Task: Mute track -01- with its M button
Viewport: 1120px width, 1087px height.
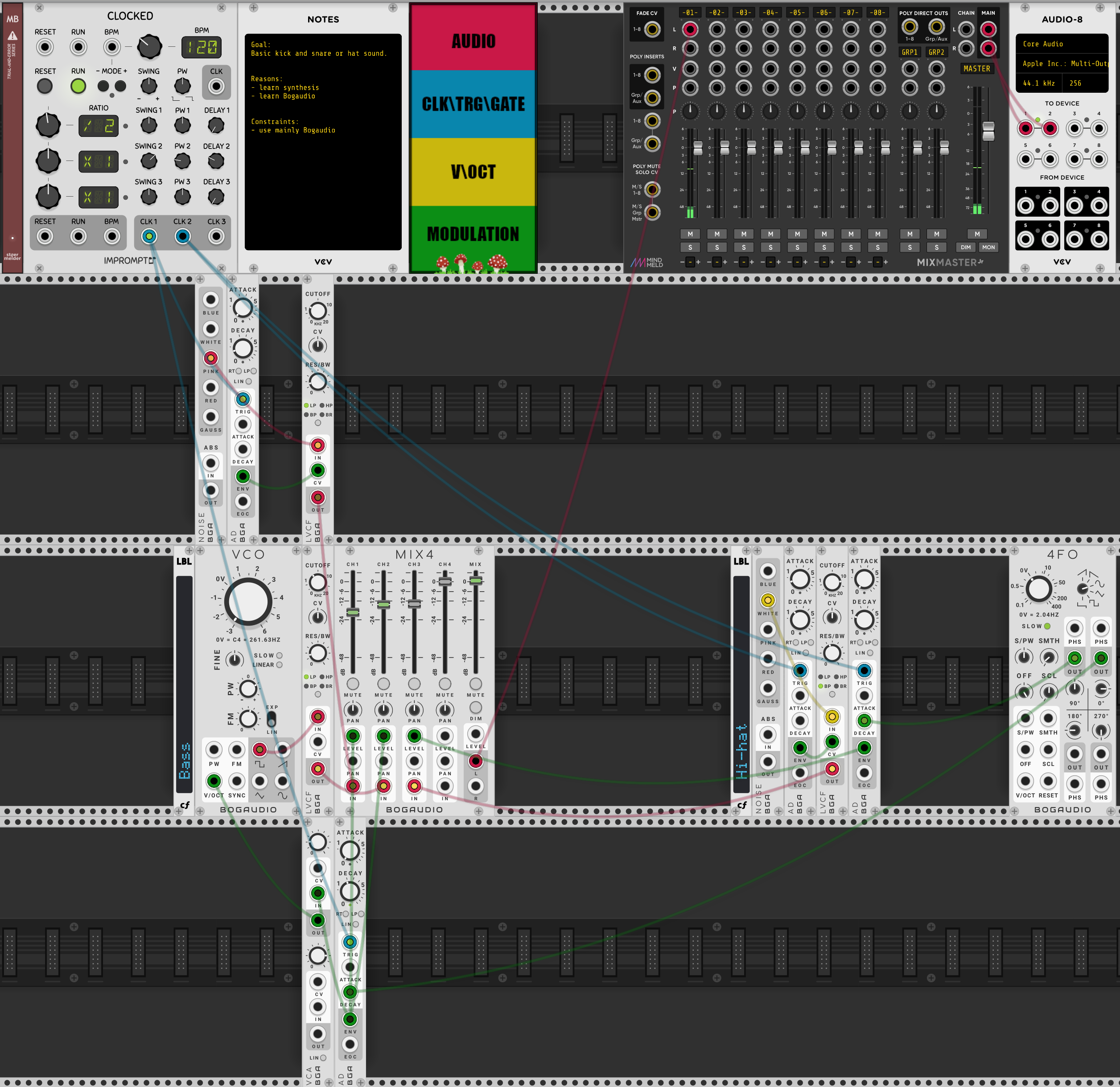Action: 690,234
